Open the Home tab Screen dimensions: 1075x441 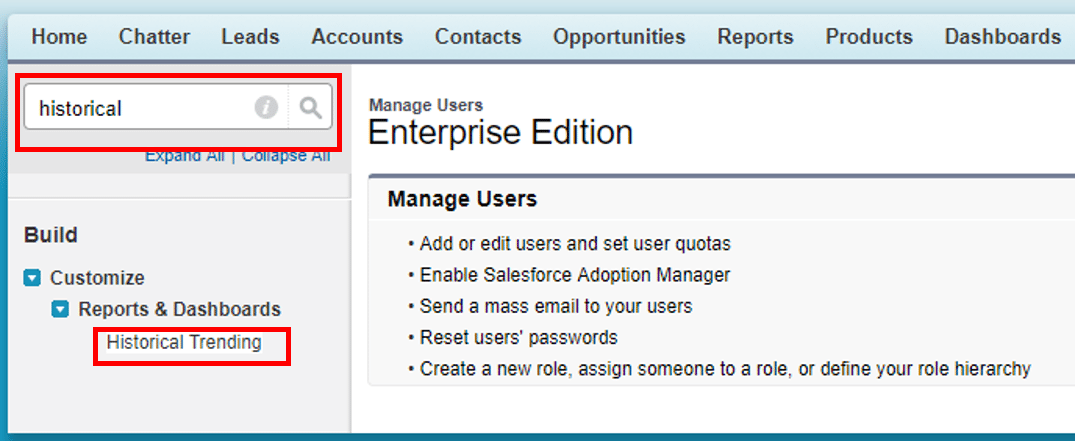tap(59, 37)
